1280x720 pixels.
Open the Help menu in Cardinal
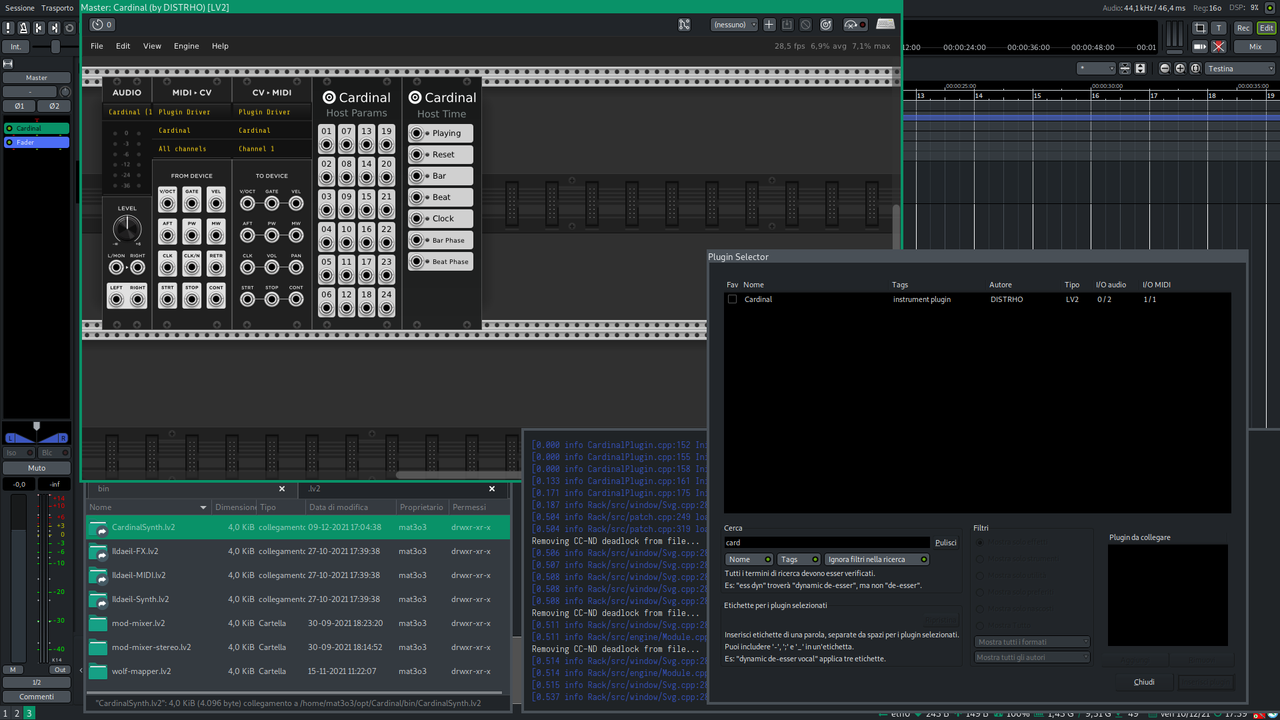(220, 46)
